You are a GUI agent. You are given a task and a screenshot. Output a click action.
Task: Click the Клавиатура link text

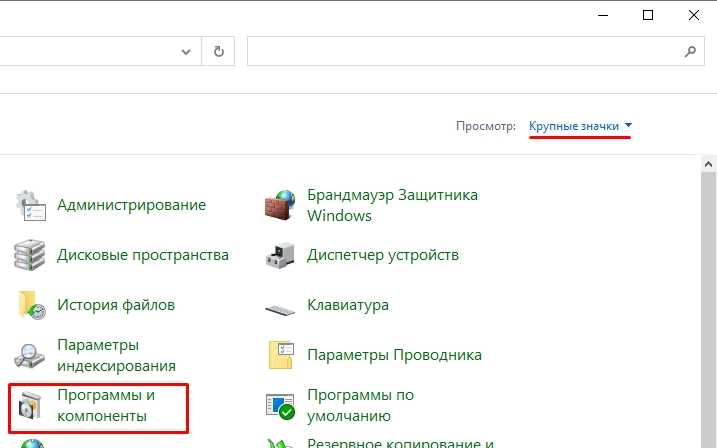click(348, 305)
